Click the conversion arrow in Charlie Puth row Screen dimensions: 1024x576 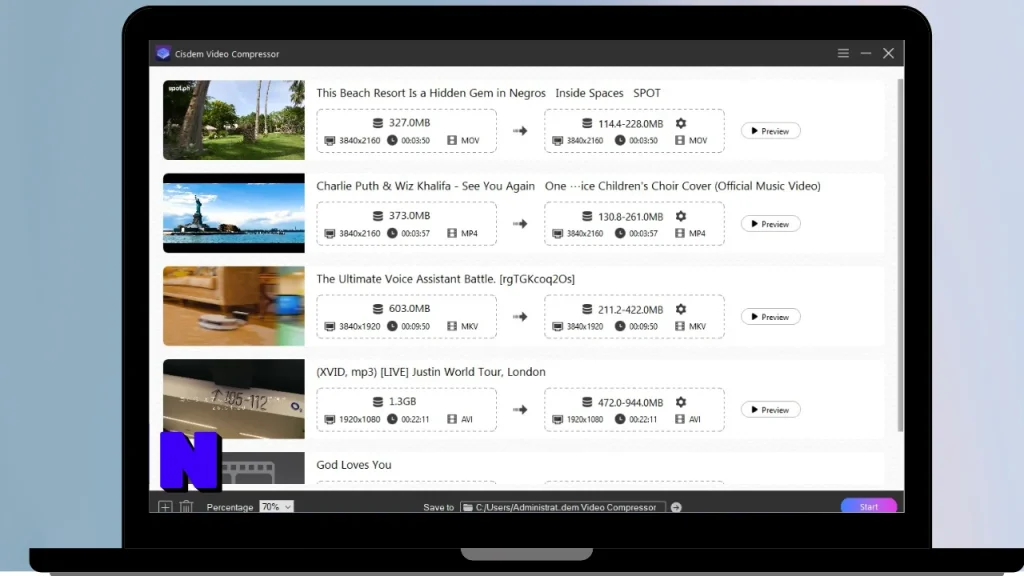click(x=520, y=224)
